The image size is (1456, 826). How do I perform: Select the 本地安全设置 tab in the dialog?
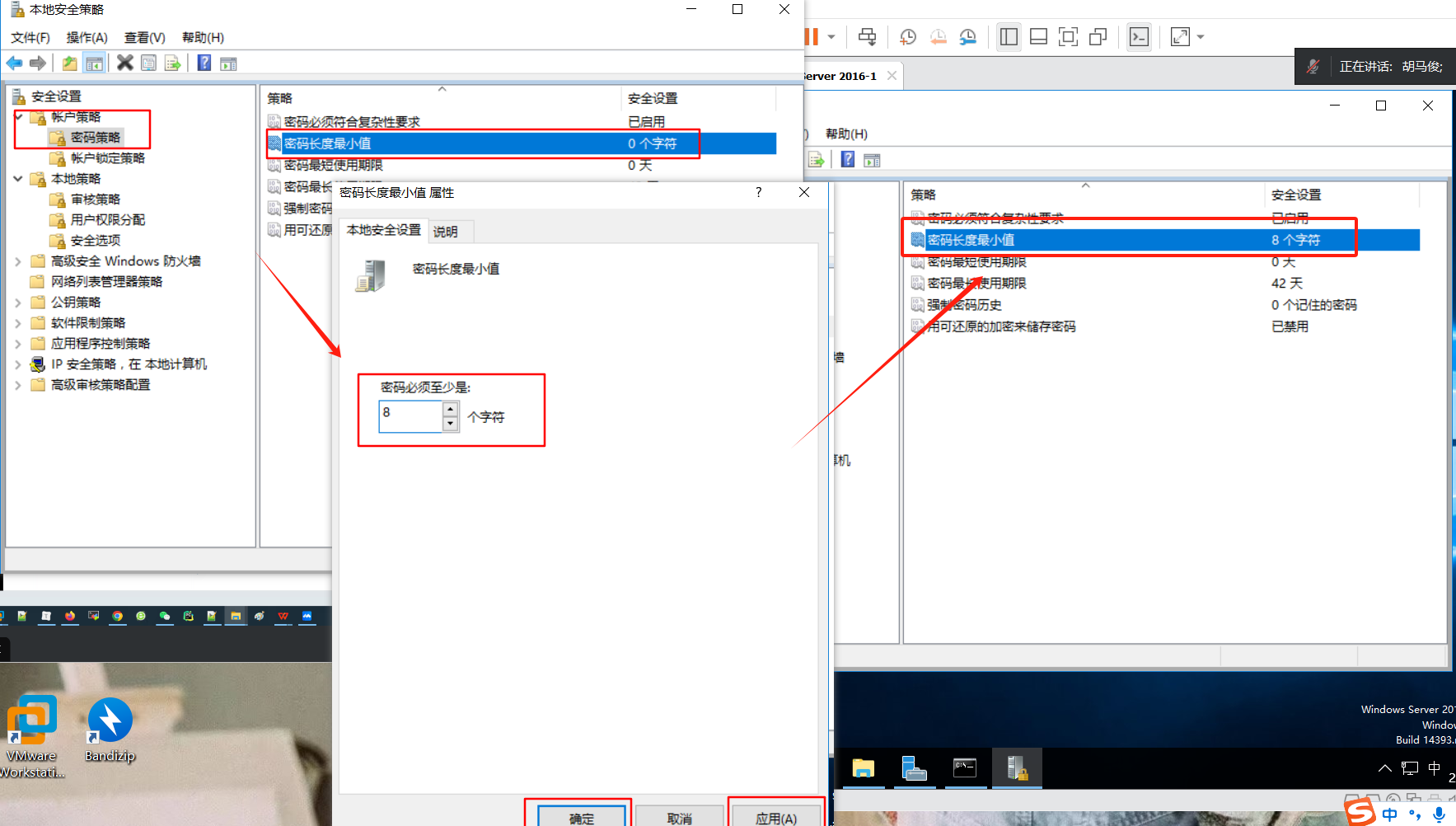[384, 230]
